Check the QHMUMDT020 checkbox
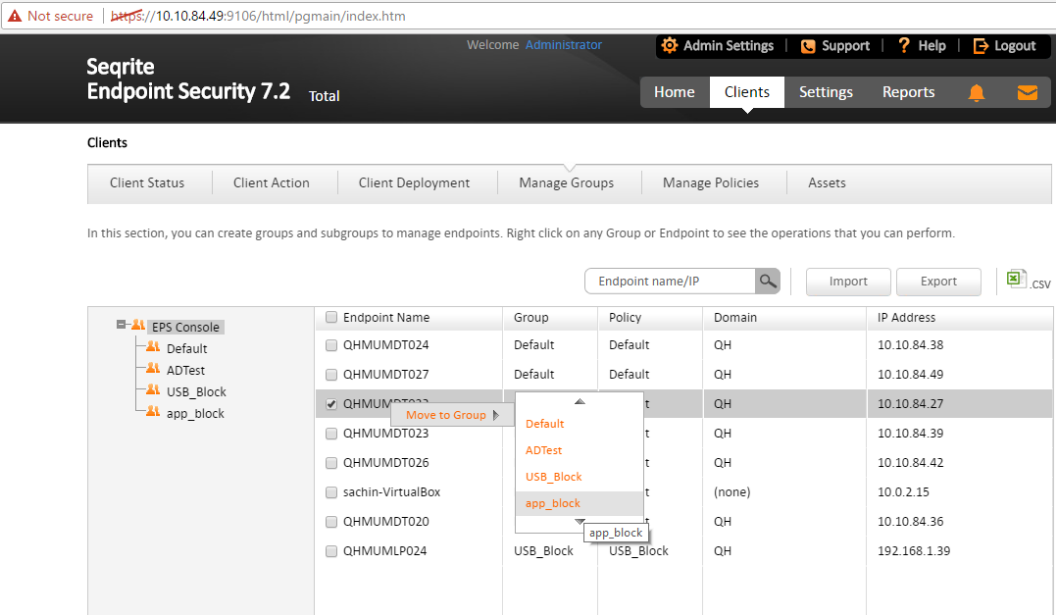Viewport: 1056px width, 615px height. pyautogui.click(x=331, y=521)
